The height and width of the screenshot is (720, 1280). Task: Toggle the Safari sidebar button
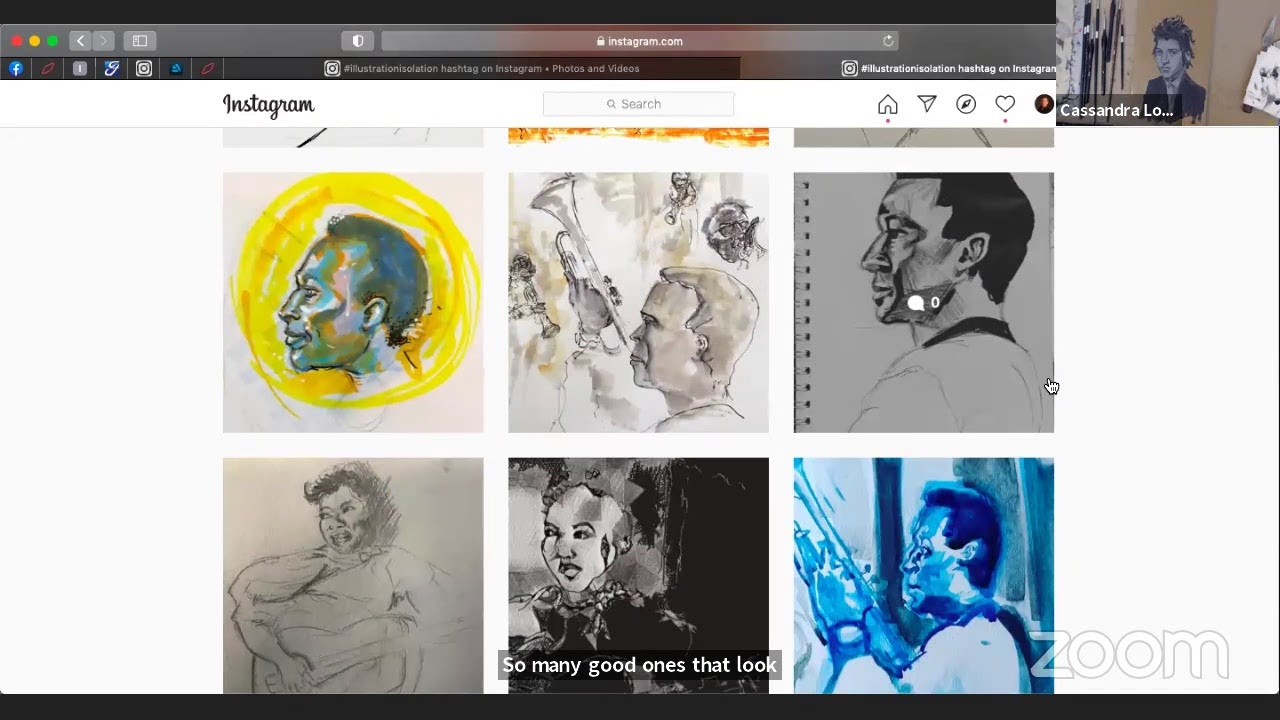[140, 41]
